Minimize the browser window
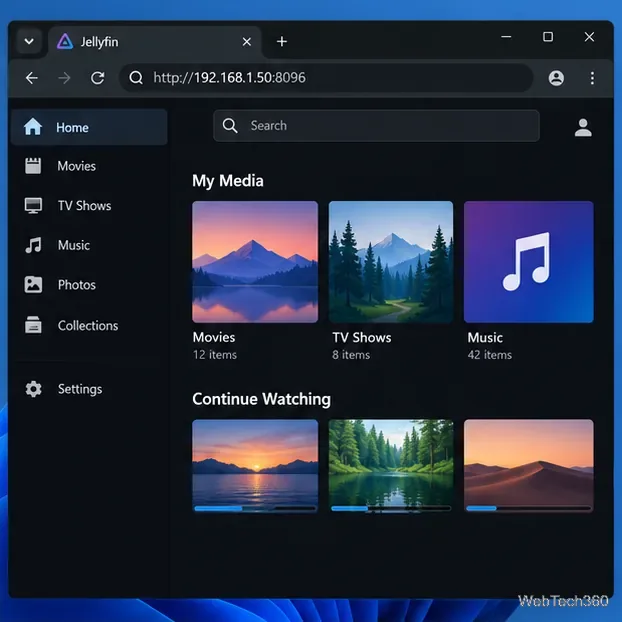The image size is (622, 622). tap(506, 37)
